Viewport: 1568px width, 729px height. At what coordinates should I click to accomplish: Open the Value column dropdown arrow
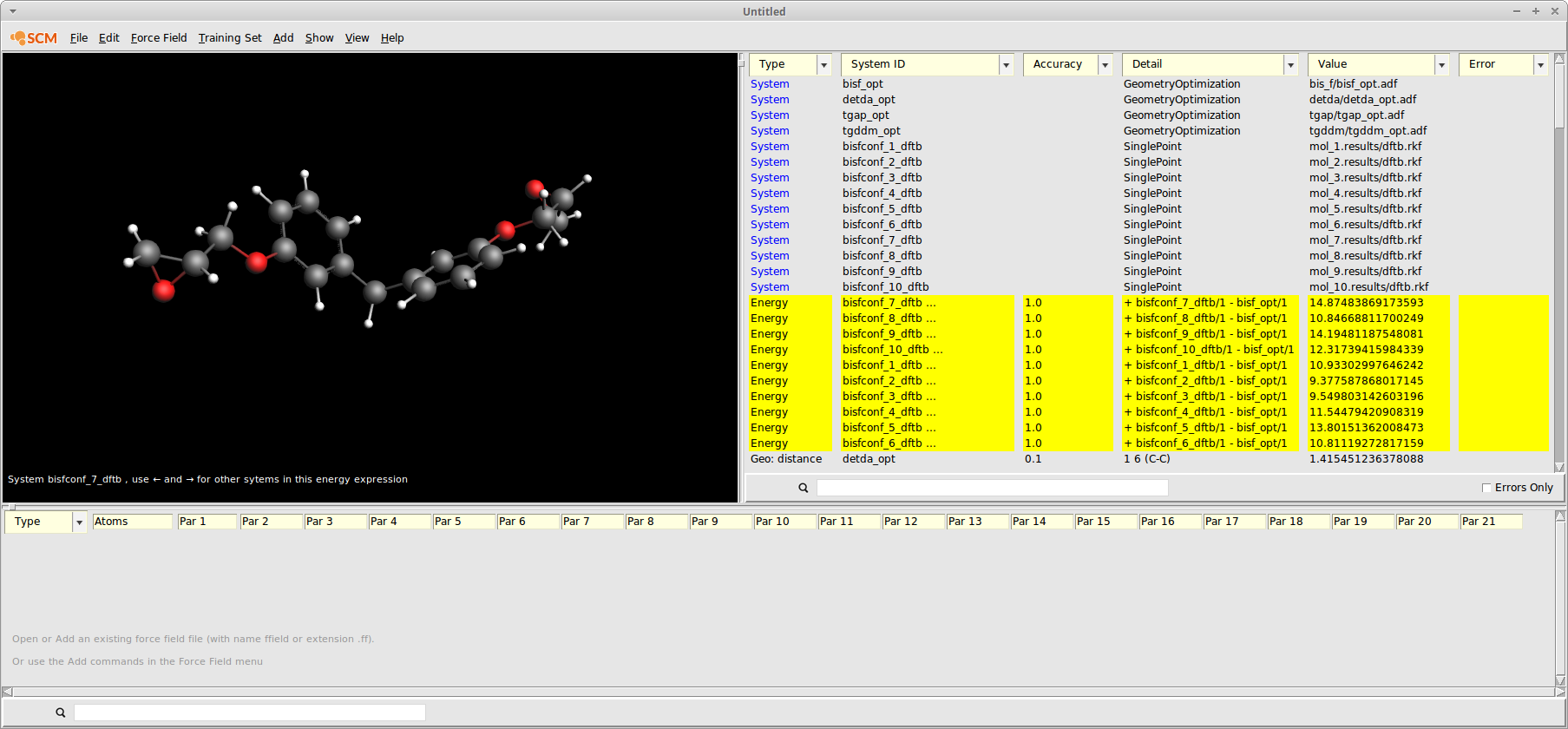[x=1441, y=65]
